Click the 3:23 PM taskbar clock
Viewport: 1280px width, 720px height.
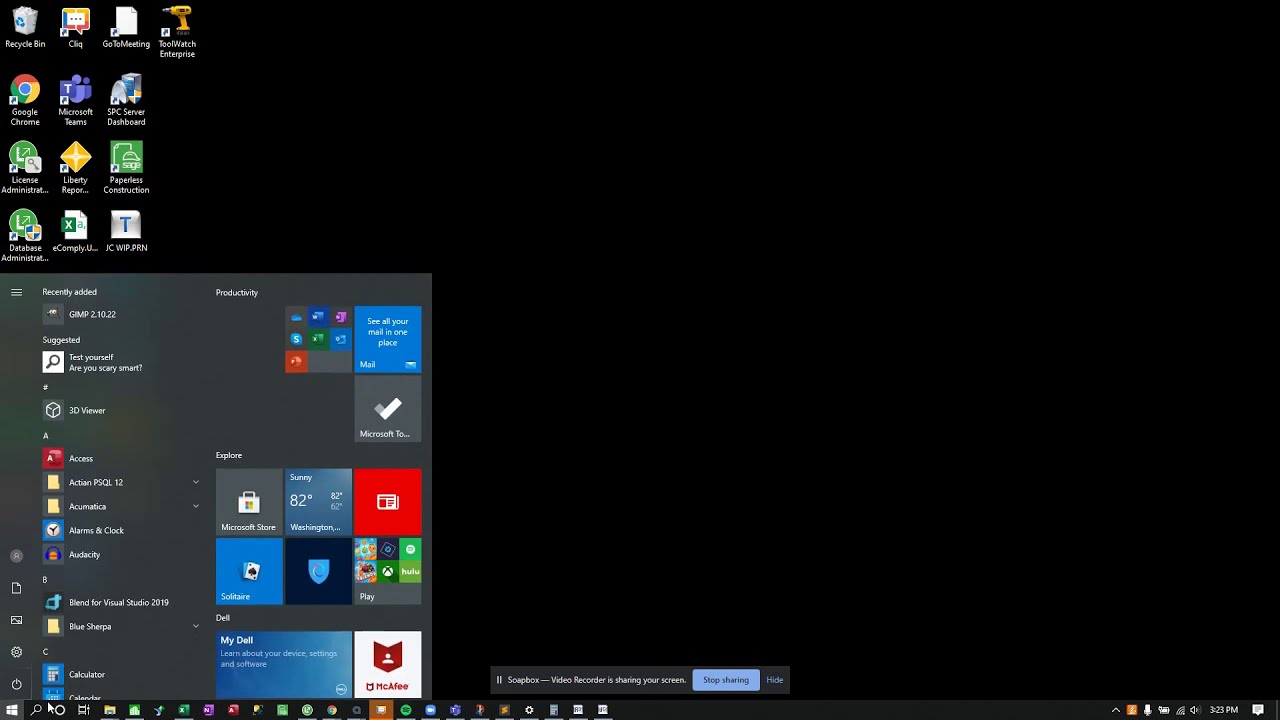[x=1224, y=710]
